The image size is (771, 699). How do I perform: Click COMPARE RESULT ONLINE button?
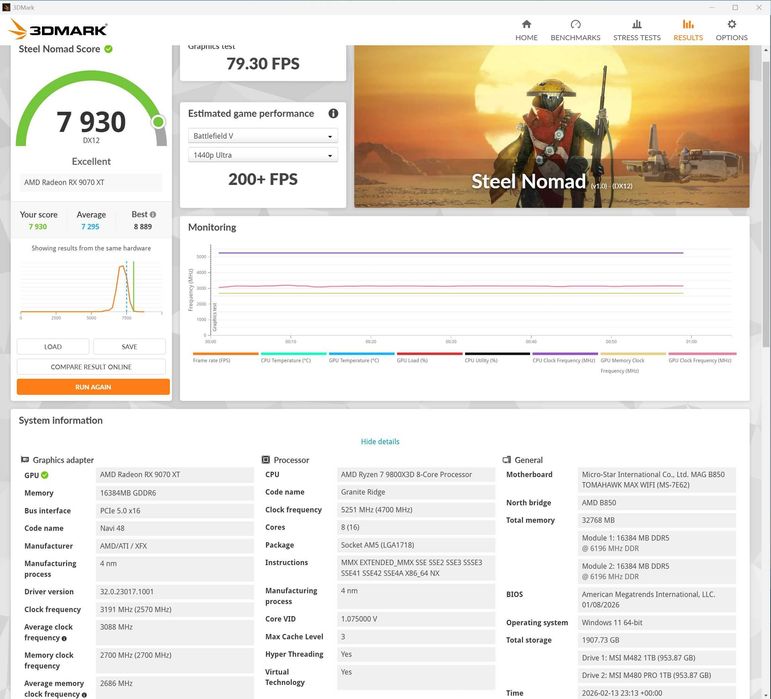[x=91, y=367]
